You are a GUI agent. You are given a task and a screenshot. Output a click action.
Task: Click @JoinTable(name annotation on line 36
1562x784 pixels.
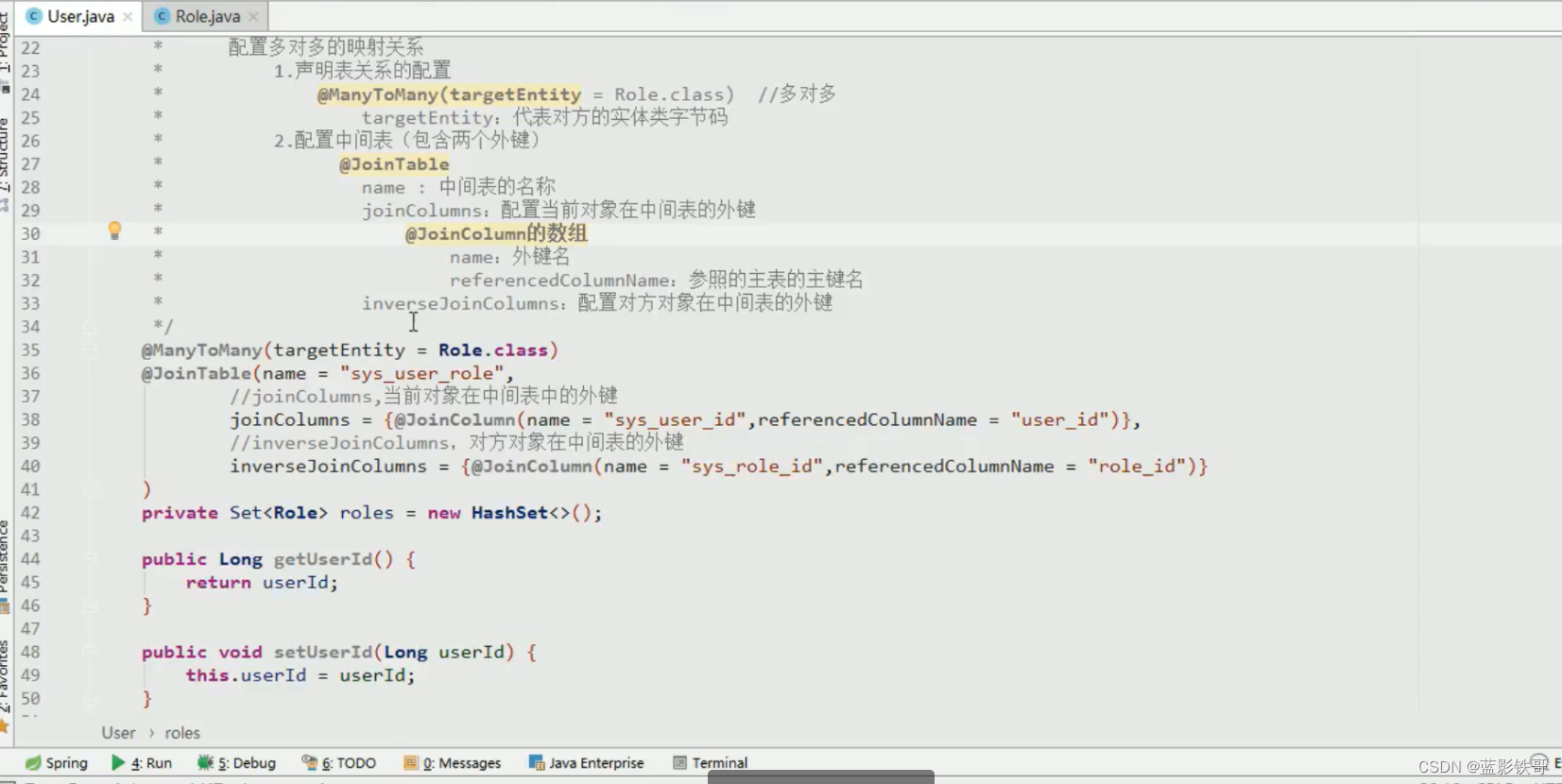tap(224, 374)
